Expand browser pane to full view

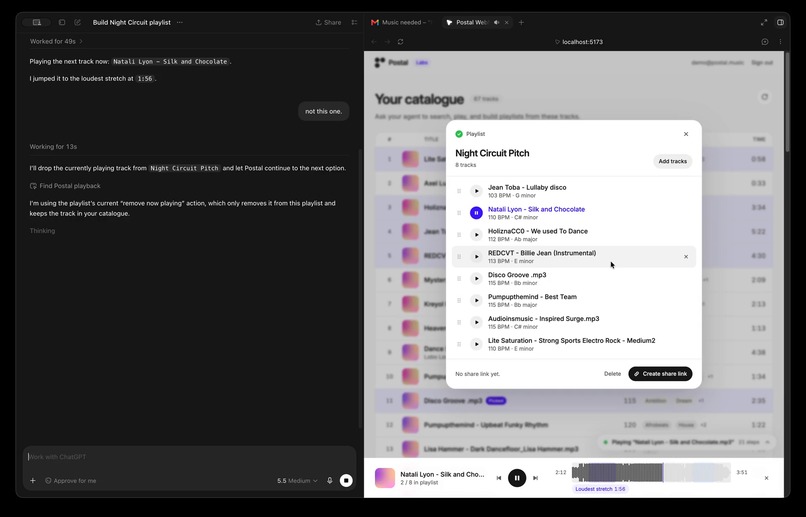click(x=764, y=23)
